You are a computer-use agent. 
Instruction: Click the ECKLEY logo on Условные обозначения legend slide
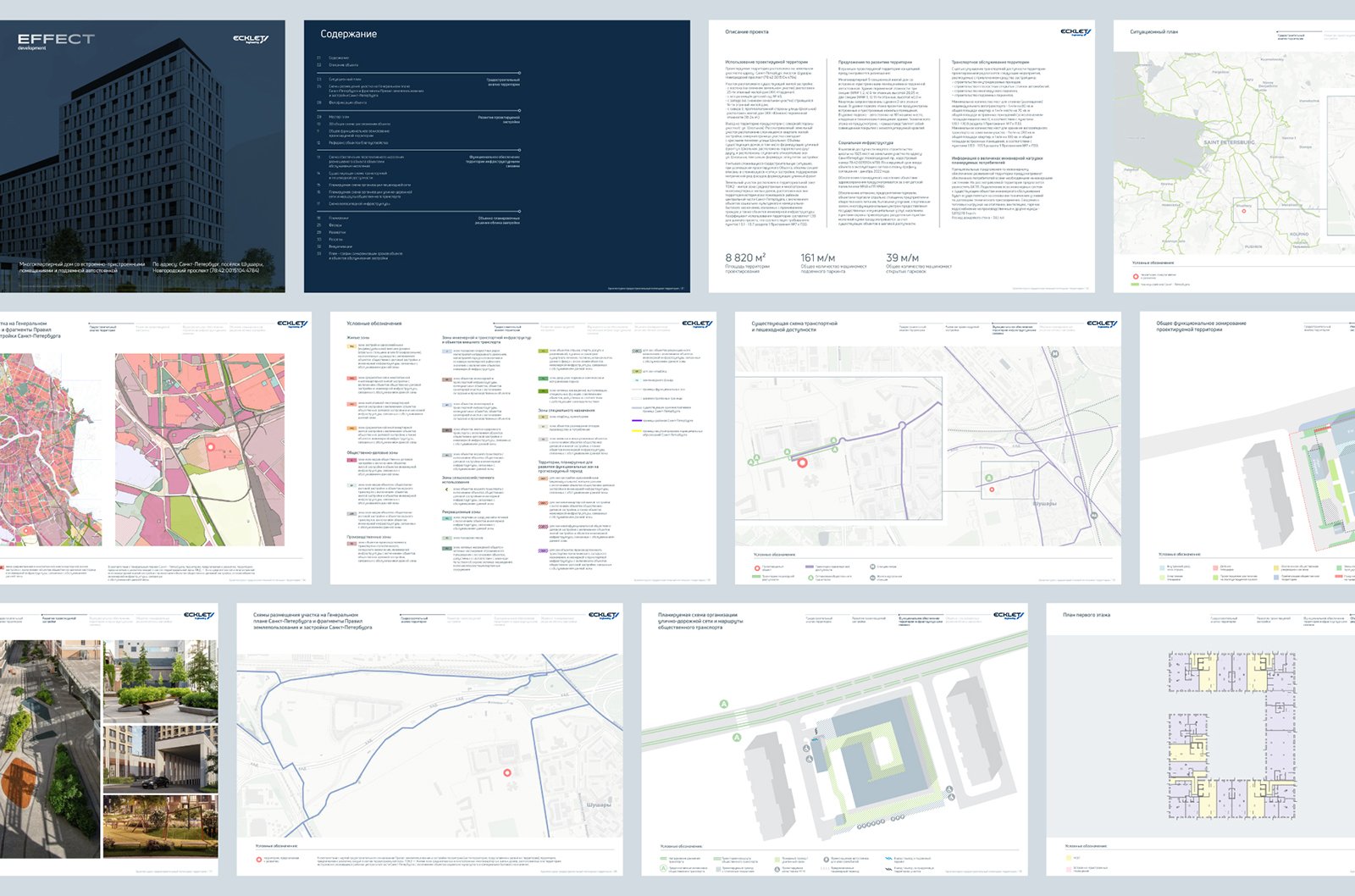[697, 324]
